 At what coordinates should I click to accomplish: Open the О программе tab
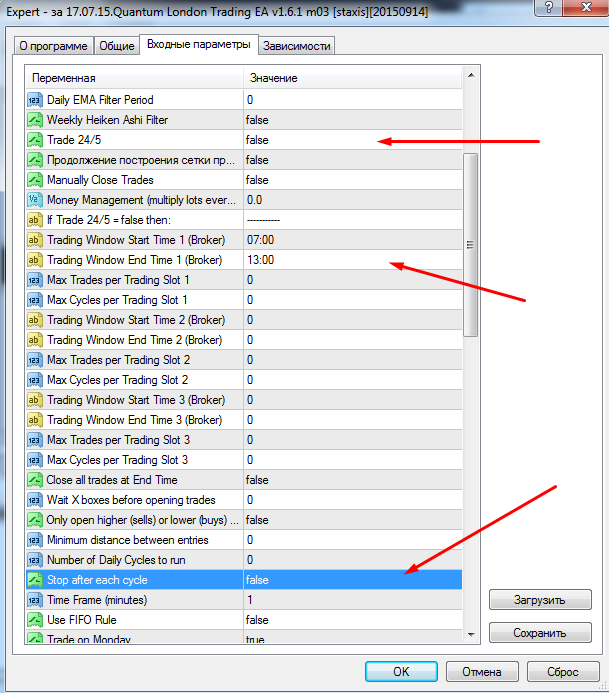click(53, 46)
